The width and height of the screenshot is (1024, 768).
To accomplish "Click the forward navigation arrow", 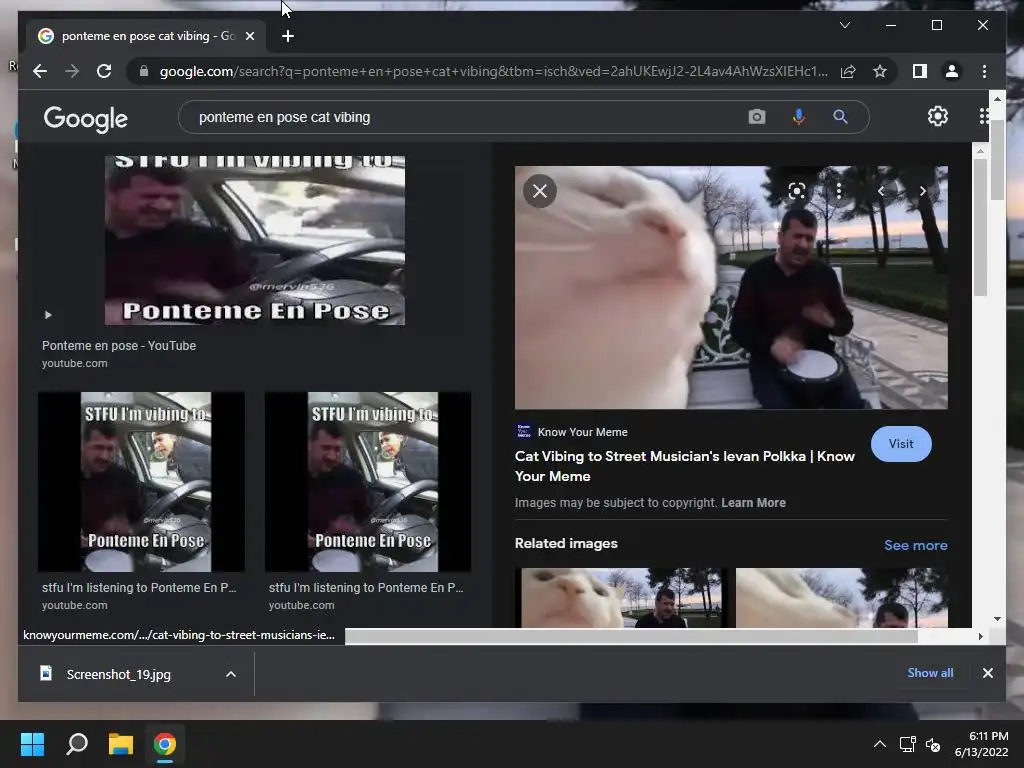I will coord(72,71).
